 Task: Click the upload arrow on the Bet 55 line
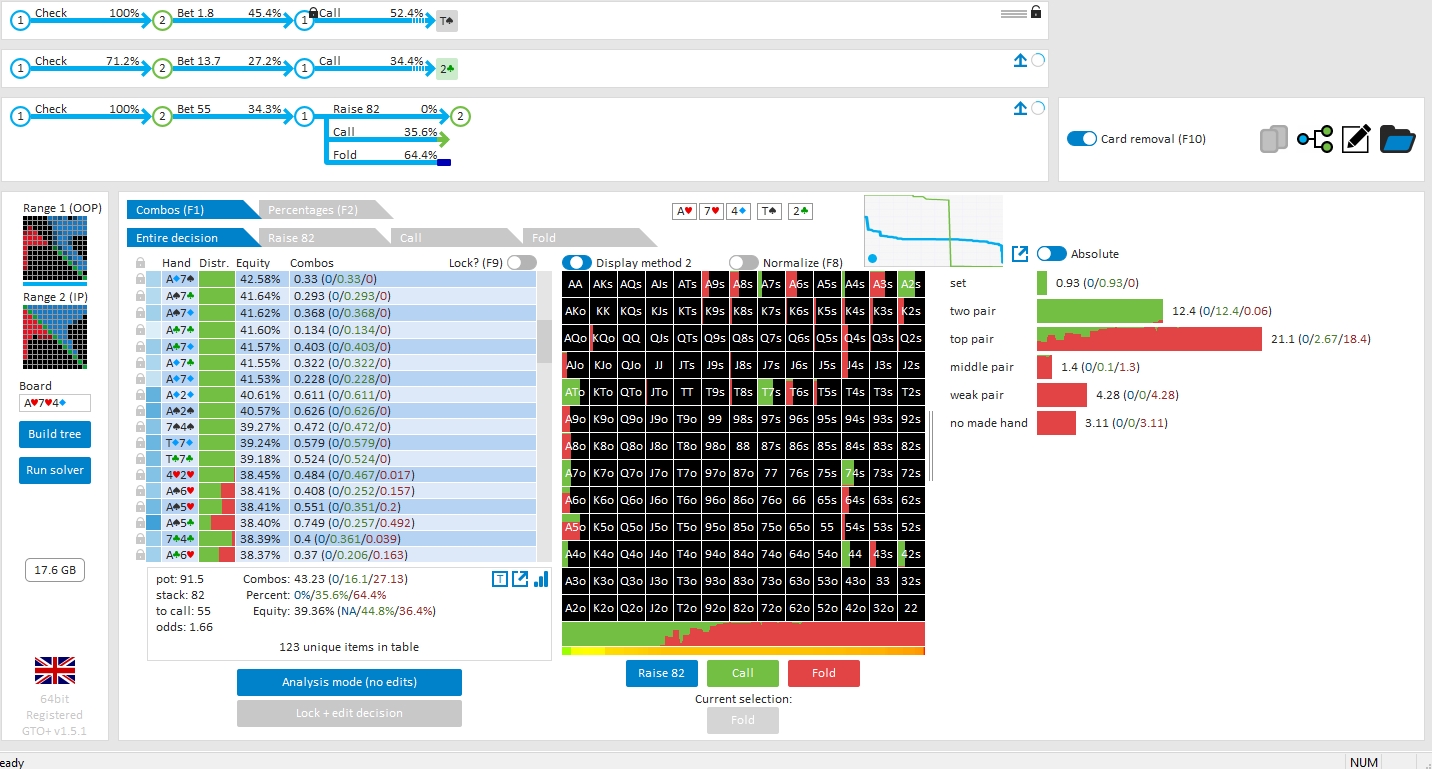(x=1020, y=109)
